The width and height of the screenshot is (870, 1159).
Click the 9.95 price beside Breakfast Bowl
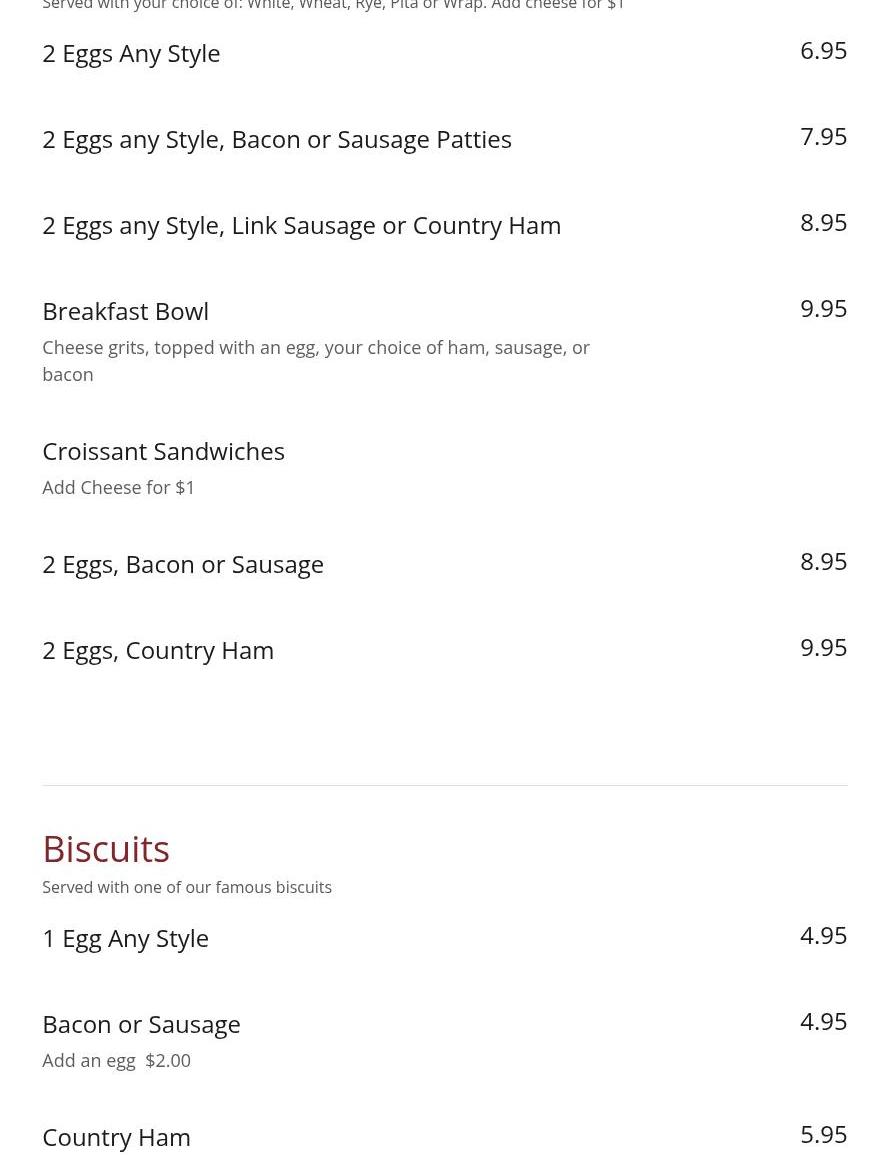point(823,308)
